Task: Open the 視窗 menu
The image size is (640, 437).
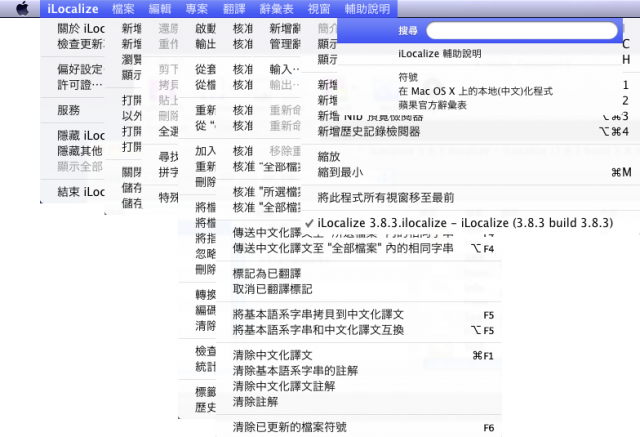Action: tap(319, 9)
